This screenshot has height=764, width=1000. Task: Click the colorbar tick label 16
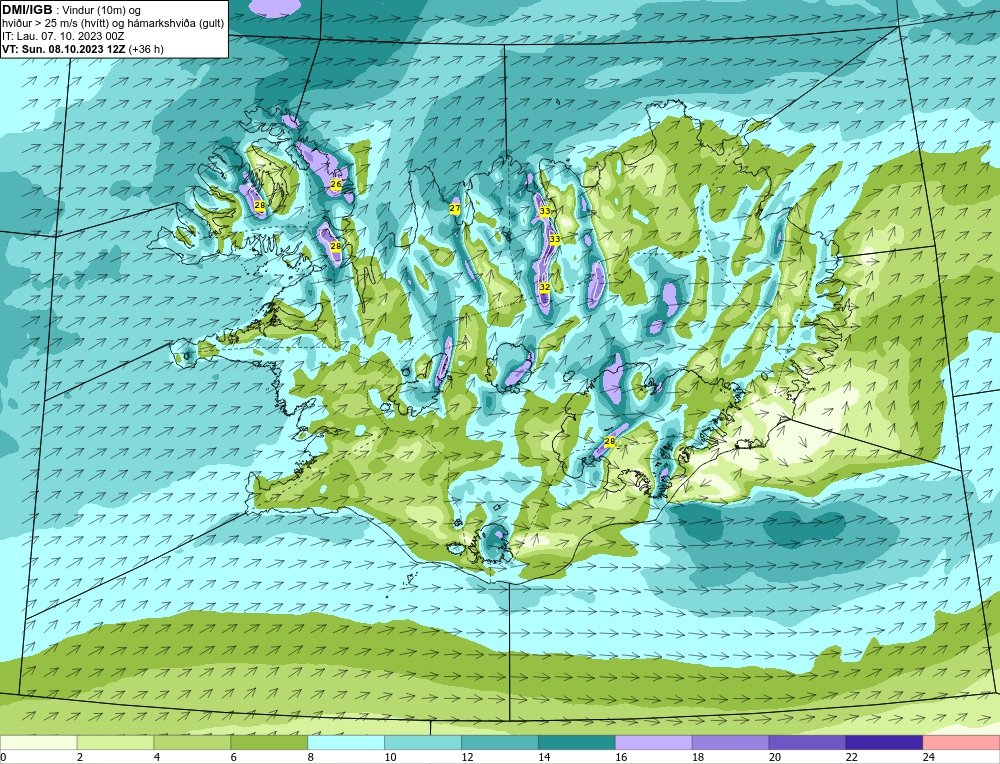click(x=621, y=757)
